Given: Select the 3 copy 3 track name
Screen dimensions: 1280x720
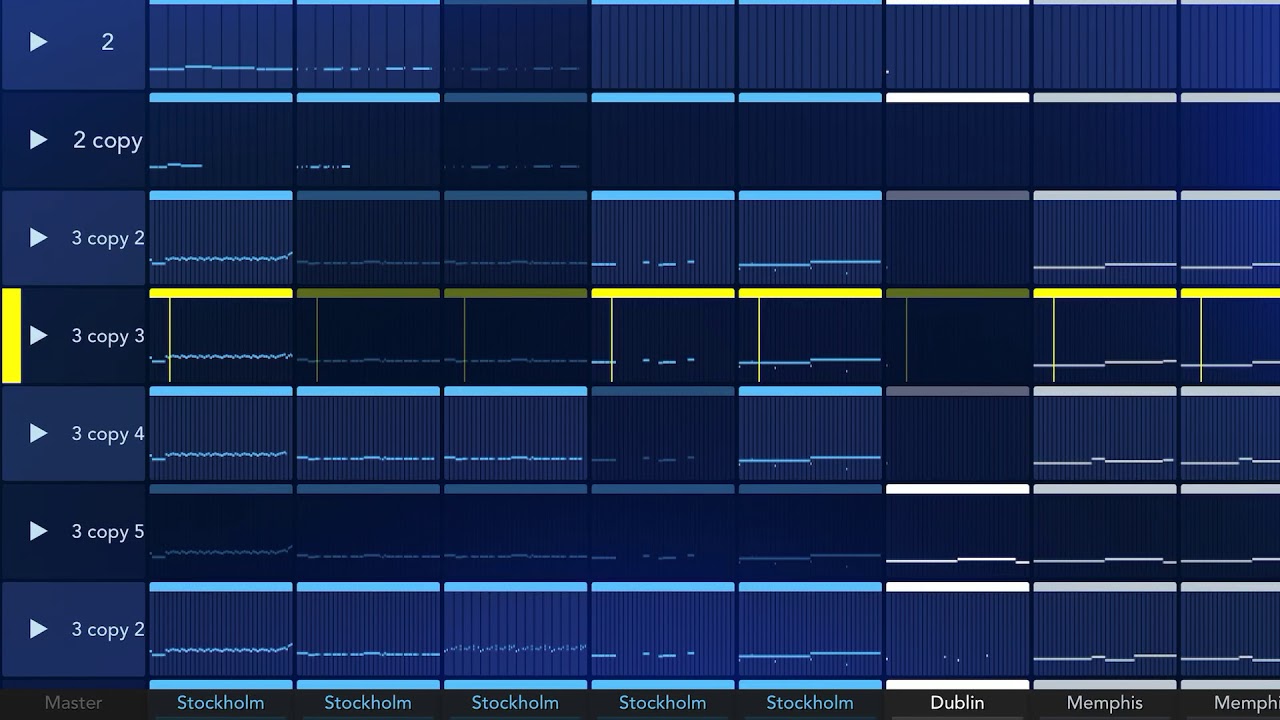Looking at the screenshot, I should pos(108,337).
